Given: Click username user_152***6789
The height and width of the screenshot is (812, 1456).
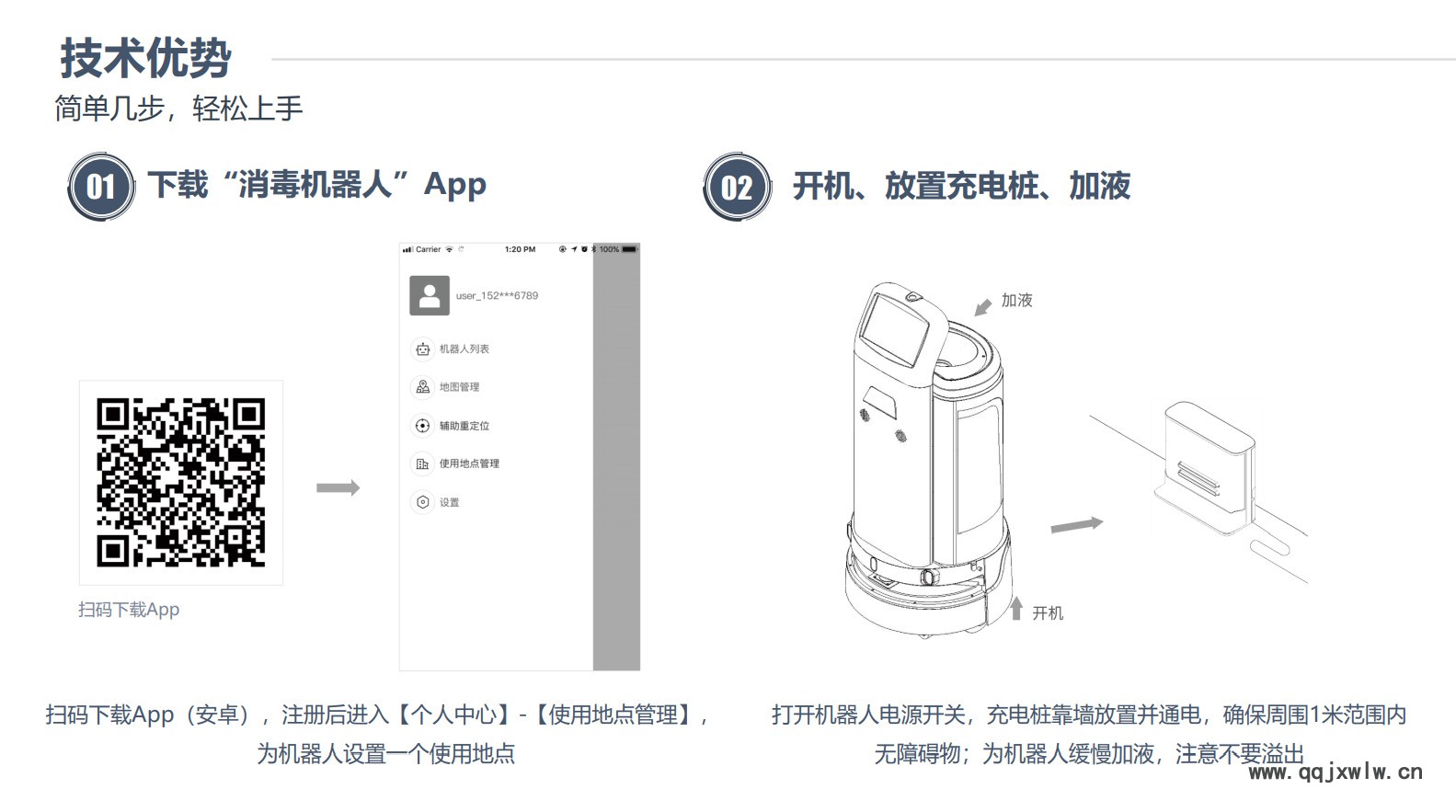Looking at the screenshot, I should (497, 295).
